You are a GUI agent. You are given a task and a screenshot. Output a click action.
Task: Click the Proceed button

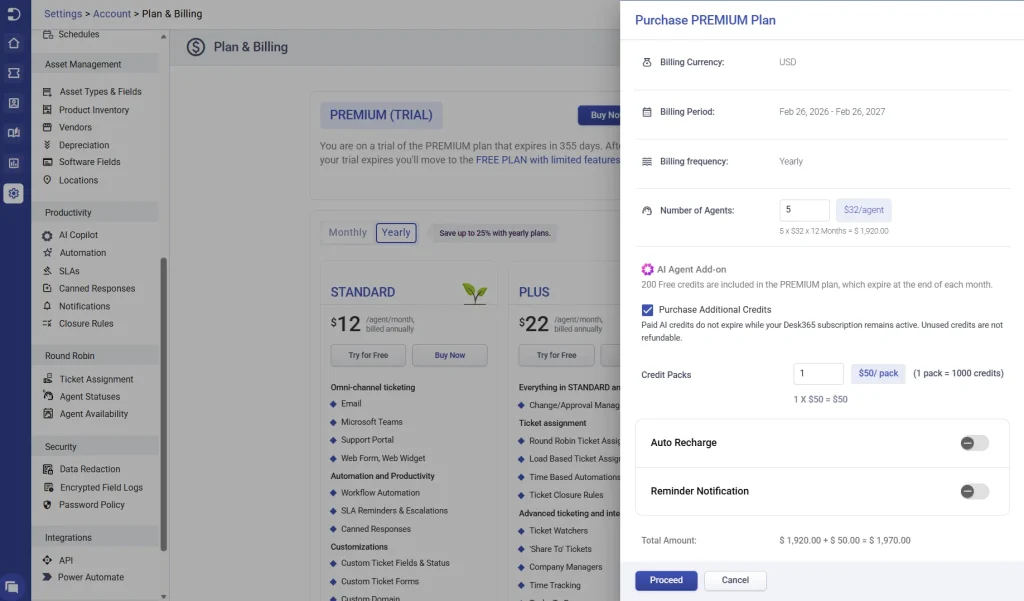click(666, 580)
